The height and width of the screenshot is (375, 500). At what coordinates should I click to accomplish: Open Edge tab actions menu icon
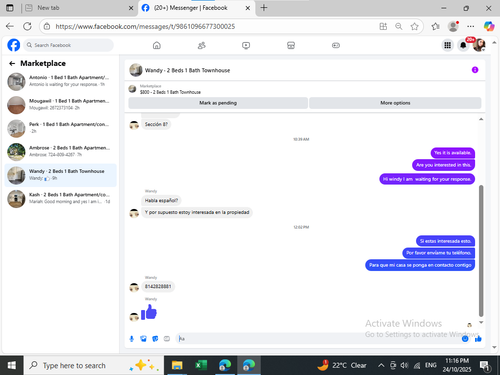[x=10, y=8]
